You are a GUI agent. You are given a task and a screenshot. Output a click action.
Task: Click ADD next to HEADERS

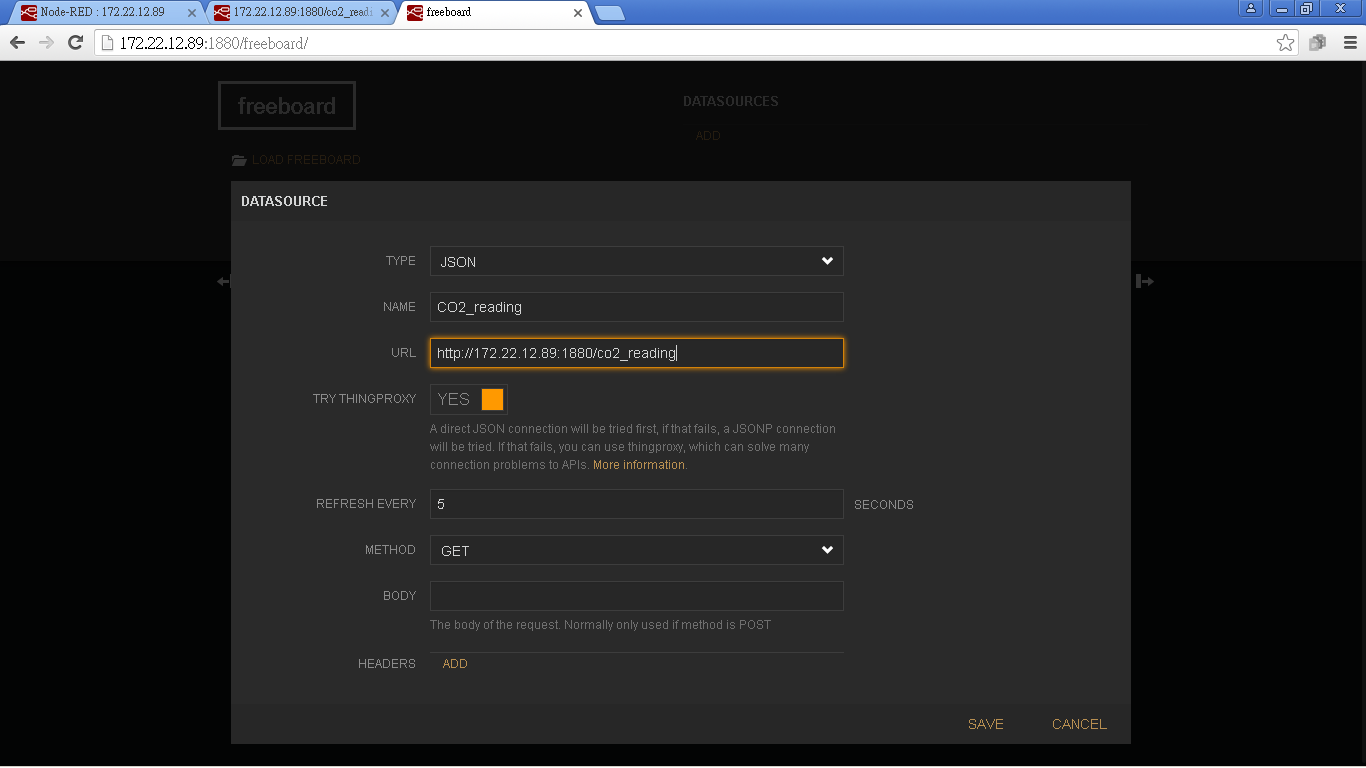coord(455,664)
